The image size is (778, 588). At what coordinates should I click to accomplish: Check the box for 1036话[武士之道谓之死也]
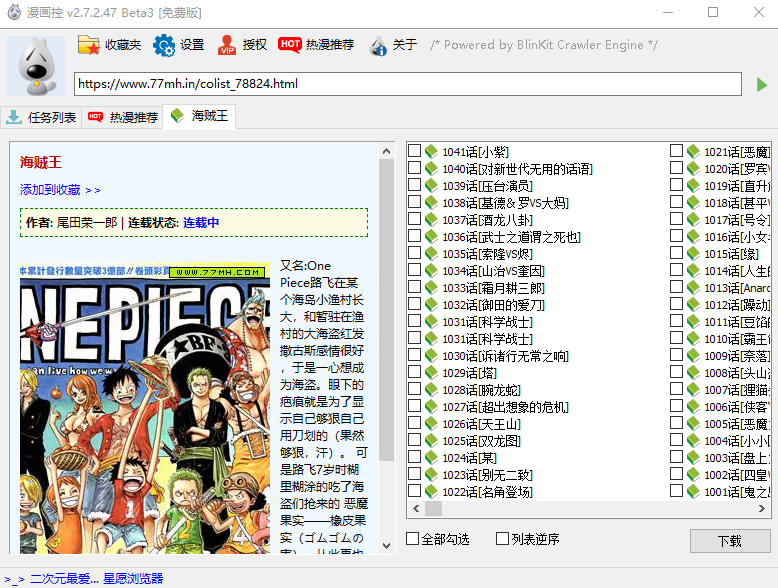[x=414, y=235]
